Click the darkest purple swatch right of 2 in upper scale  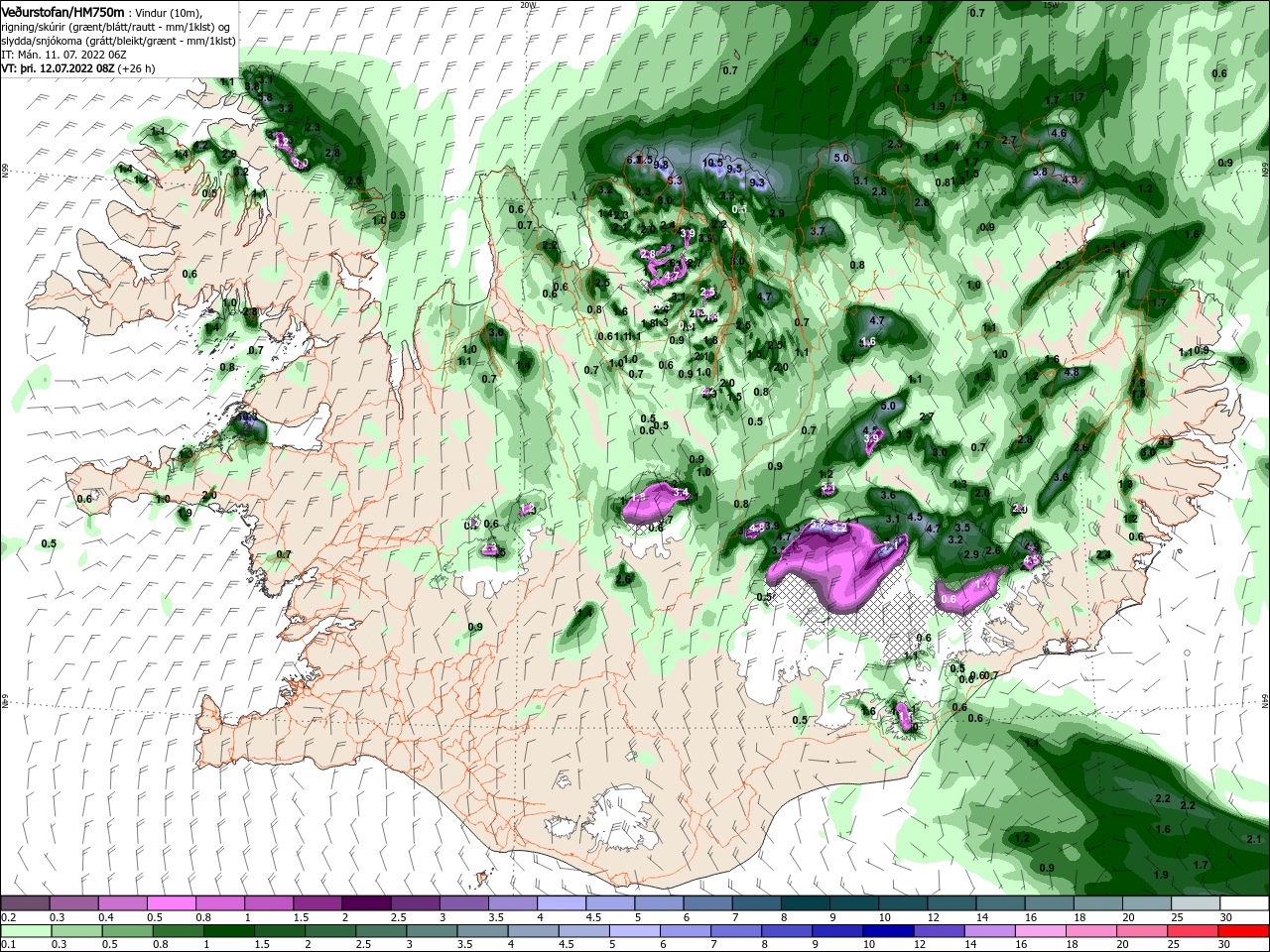click(366, 903)
